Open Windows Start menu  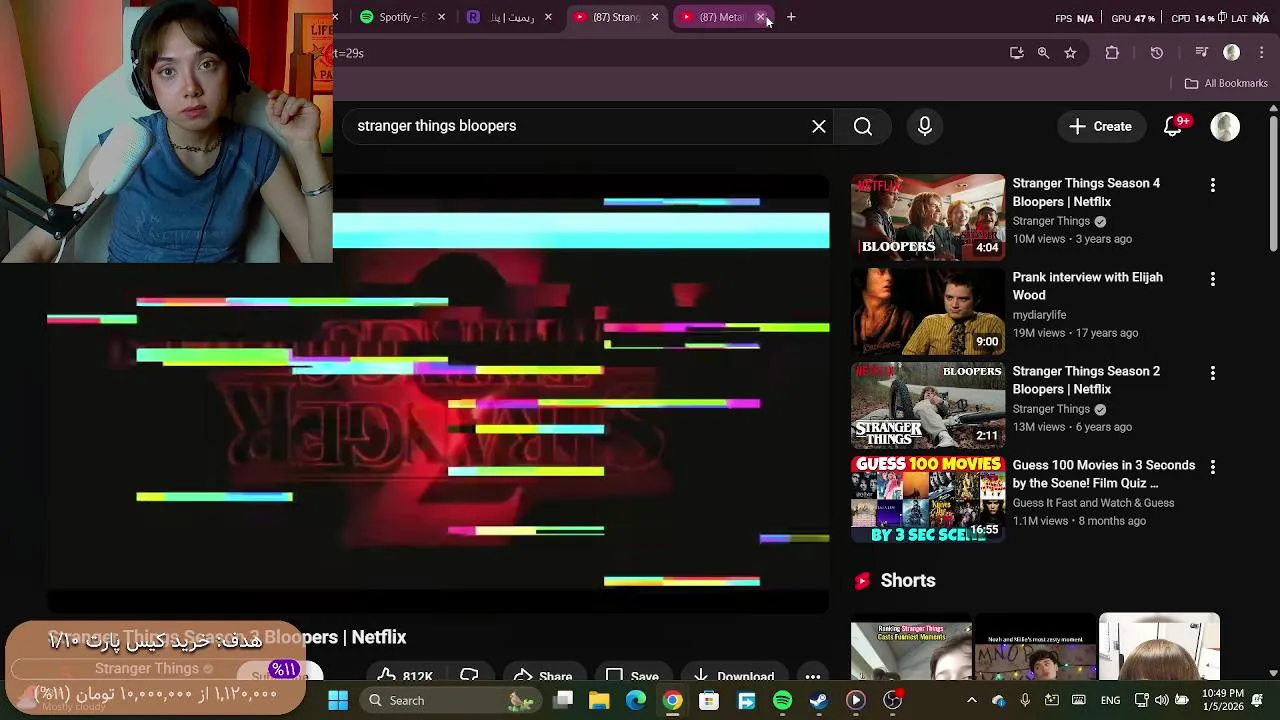point(338,700)
